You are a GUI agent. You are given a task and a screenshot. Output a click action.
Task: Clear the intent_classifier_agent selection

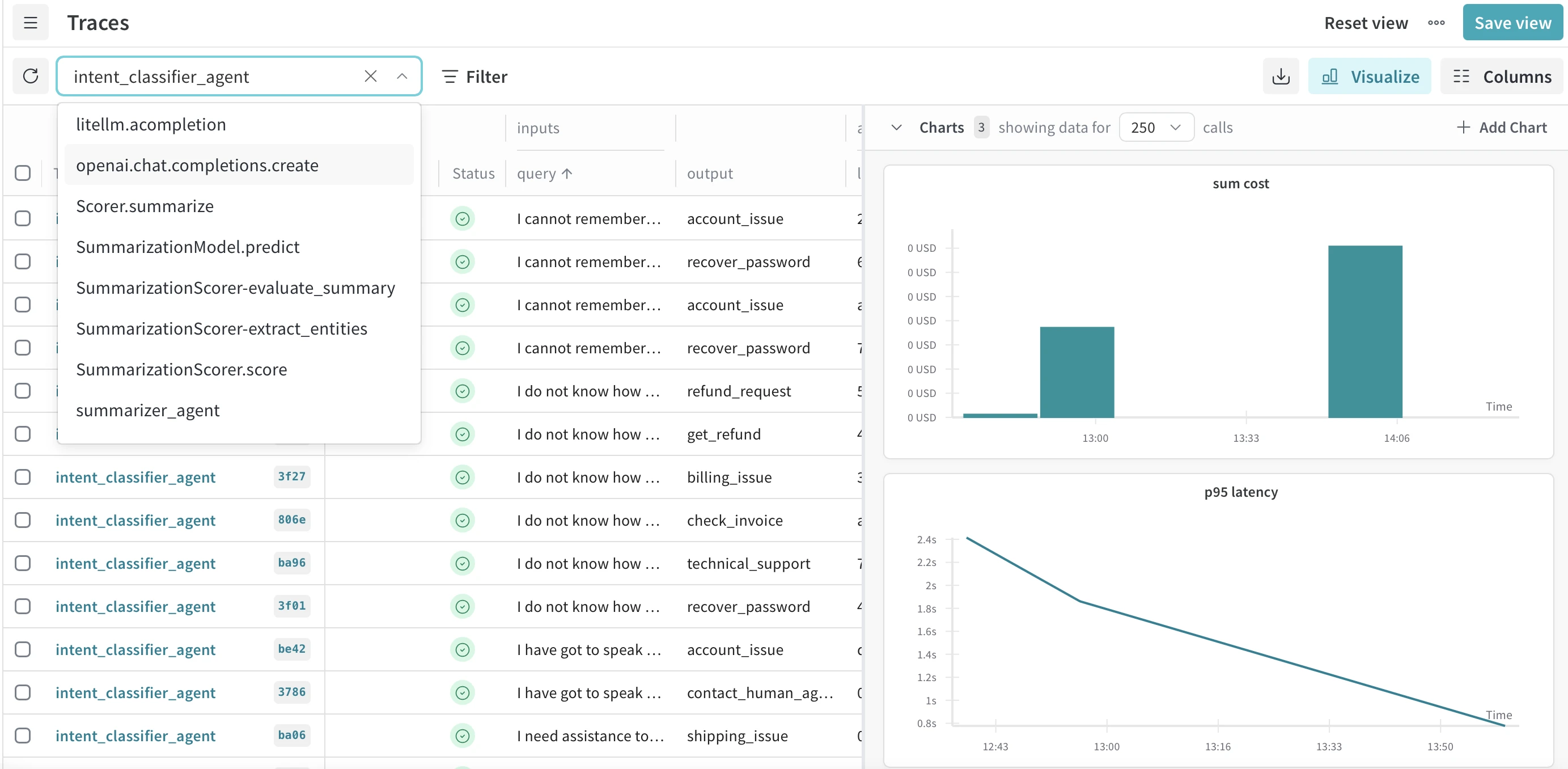[370, 76]
